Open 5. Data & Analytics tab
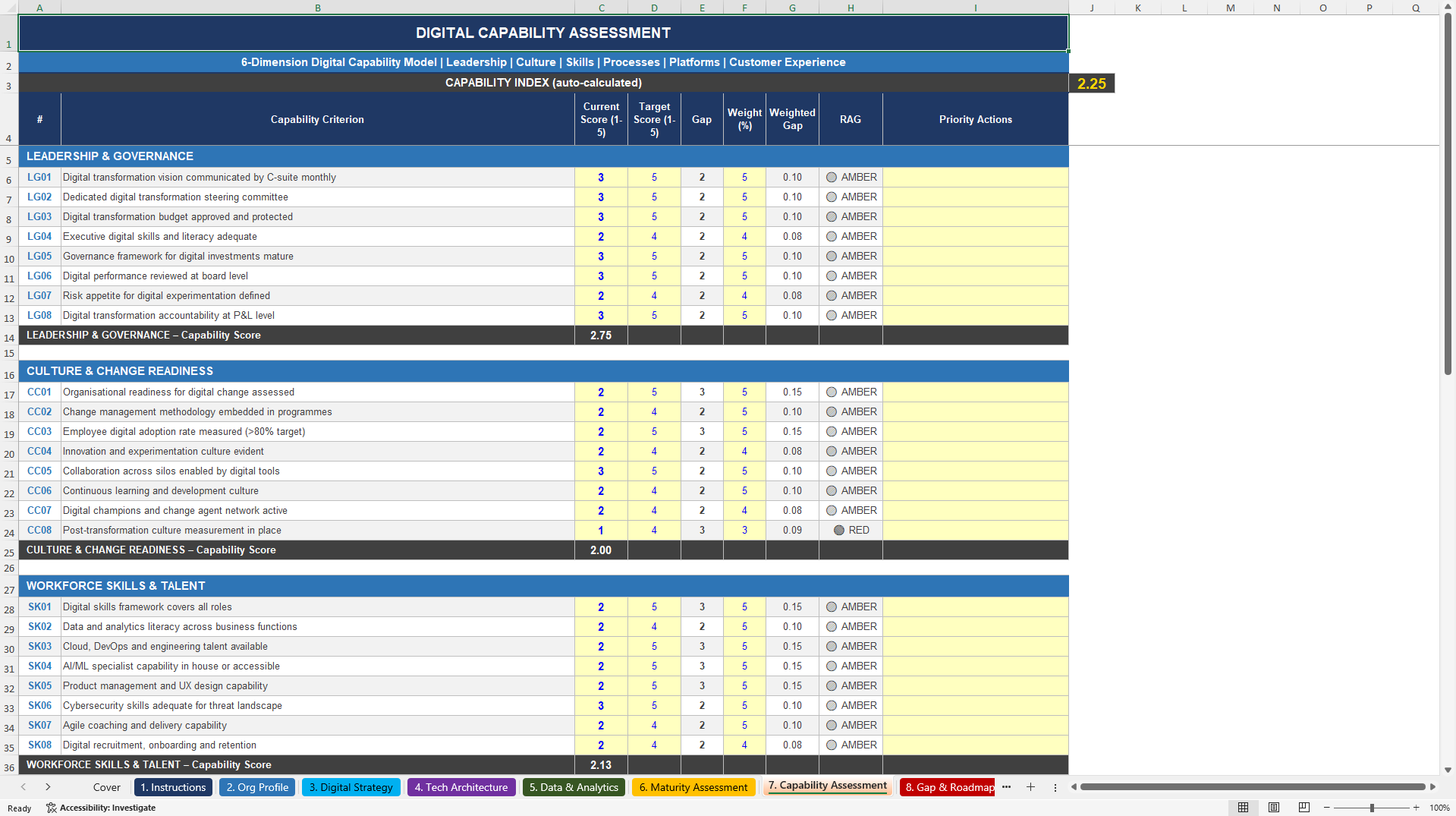The image size is (1456, 816). (574, 787)
